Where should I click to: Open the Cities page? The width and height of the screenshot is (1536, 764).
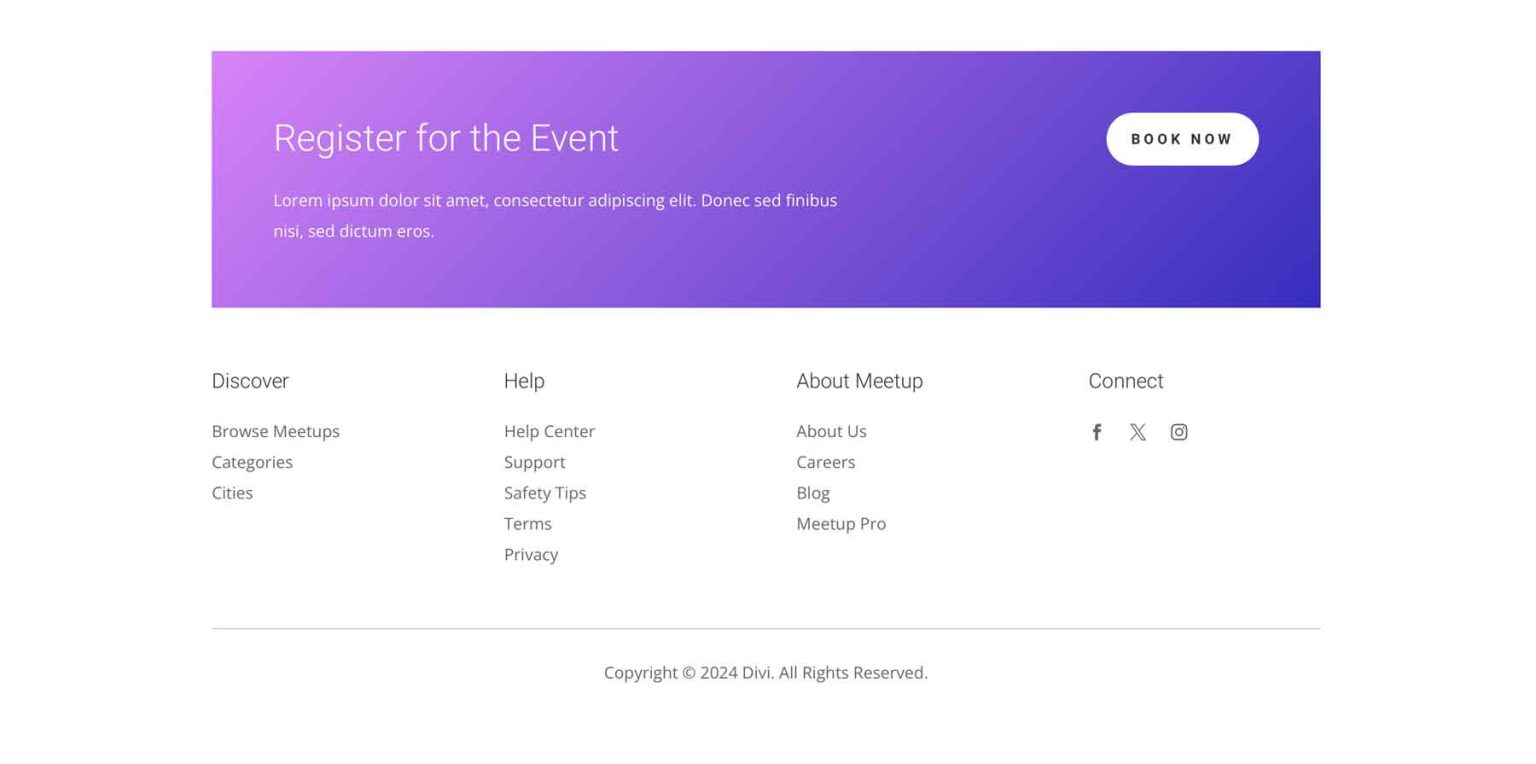click(232, 492)
